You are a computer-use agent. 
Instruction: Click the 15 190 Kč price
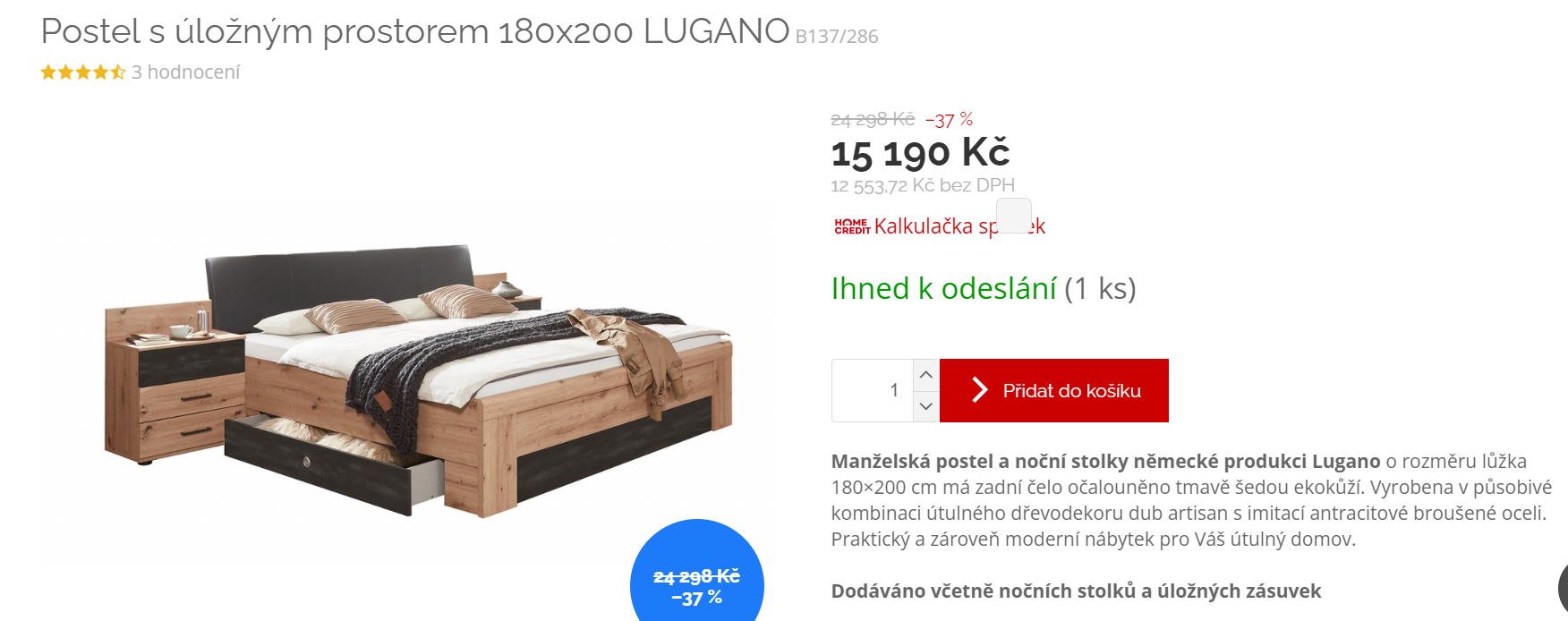click(920, 153)
